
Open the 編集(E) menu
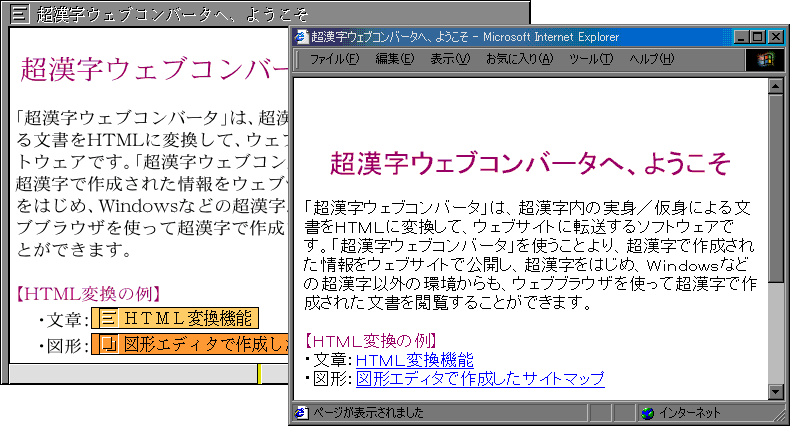(394, 59)
